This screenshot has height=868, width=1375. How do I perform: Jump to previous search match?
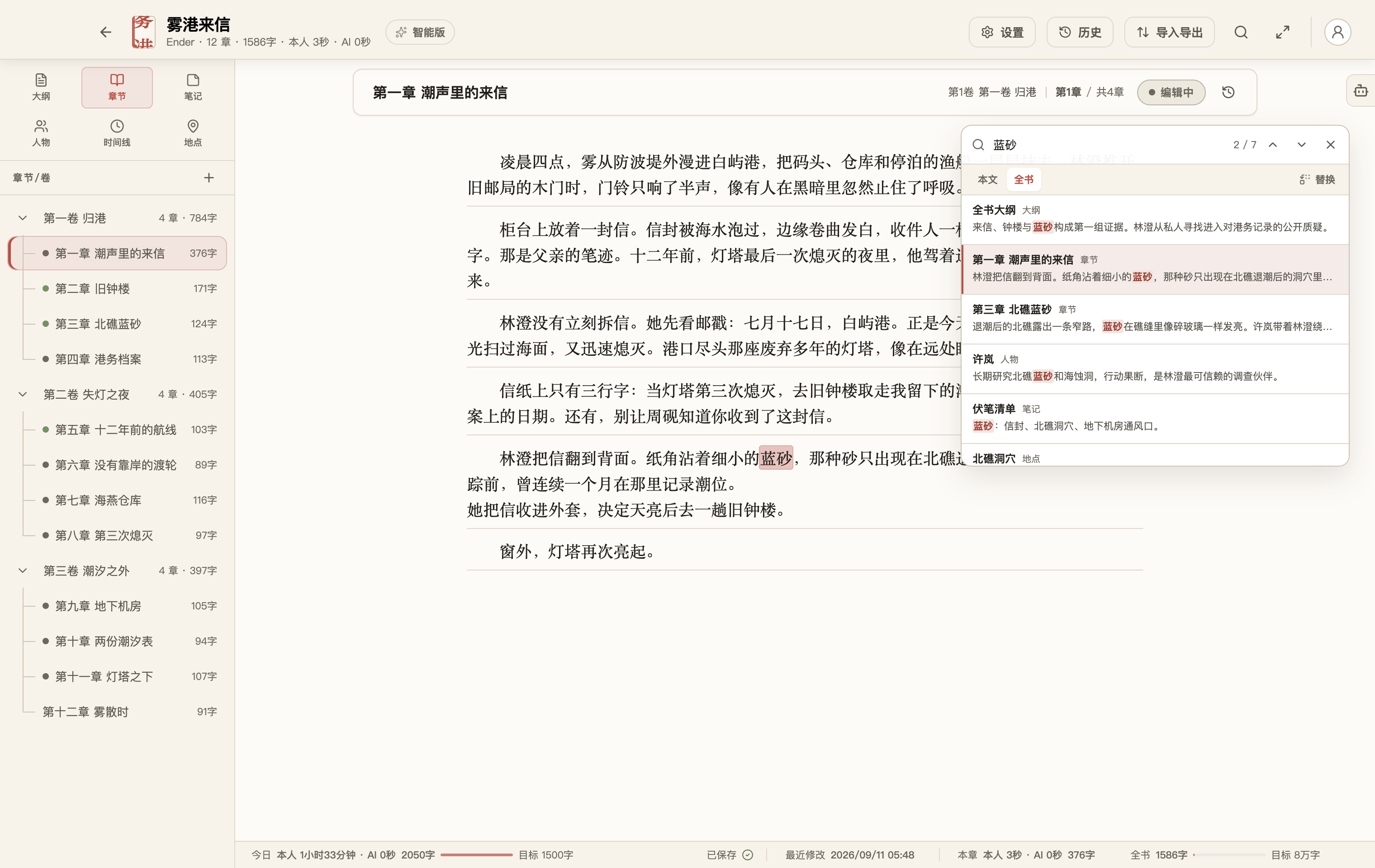click(x=1273, y=144)
